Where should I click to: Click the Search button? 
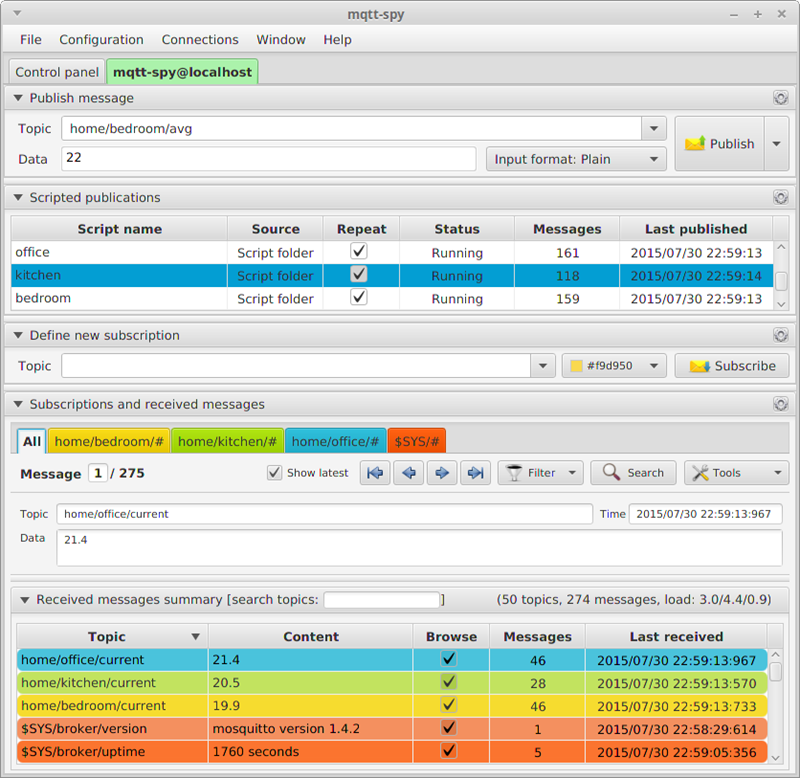click(633, 473)
